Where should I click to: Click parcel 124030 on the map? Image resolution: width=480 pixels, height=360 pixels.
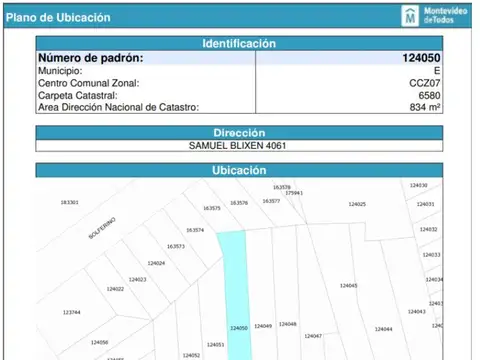tap(418, 185)
